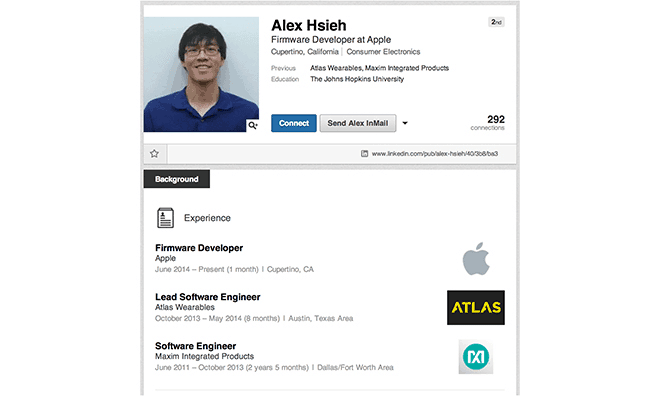Click the blue Connect button
660x396 pixels.
coord(294,123)
